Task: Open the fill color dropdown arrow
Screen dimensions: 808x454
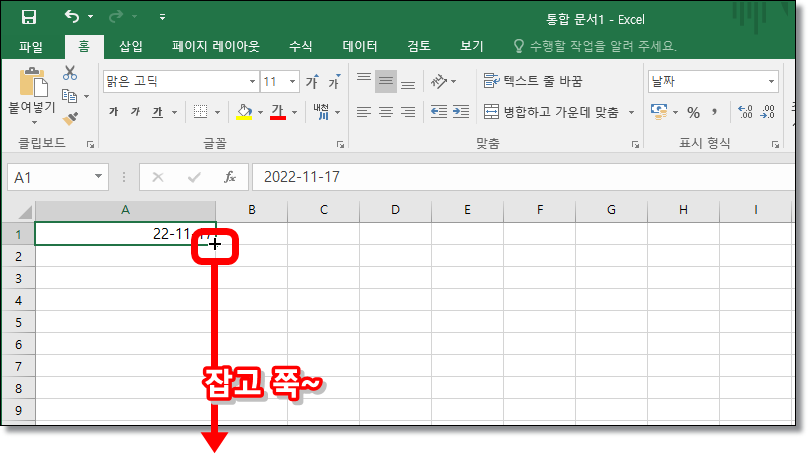Action: pos(261,112)
